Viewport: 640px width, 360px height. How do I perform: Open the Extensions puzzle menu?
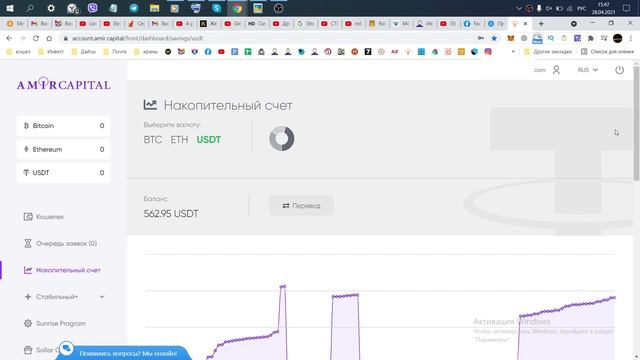591,38
